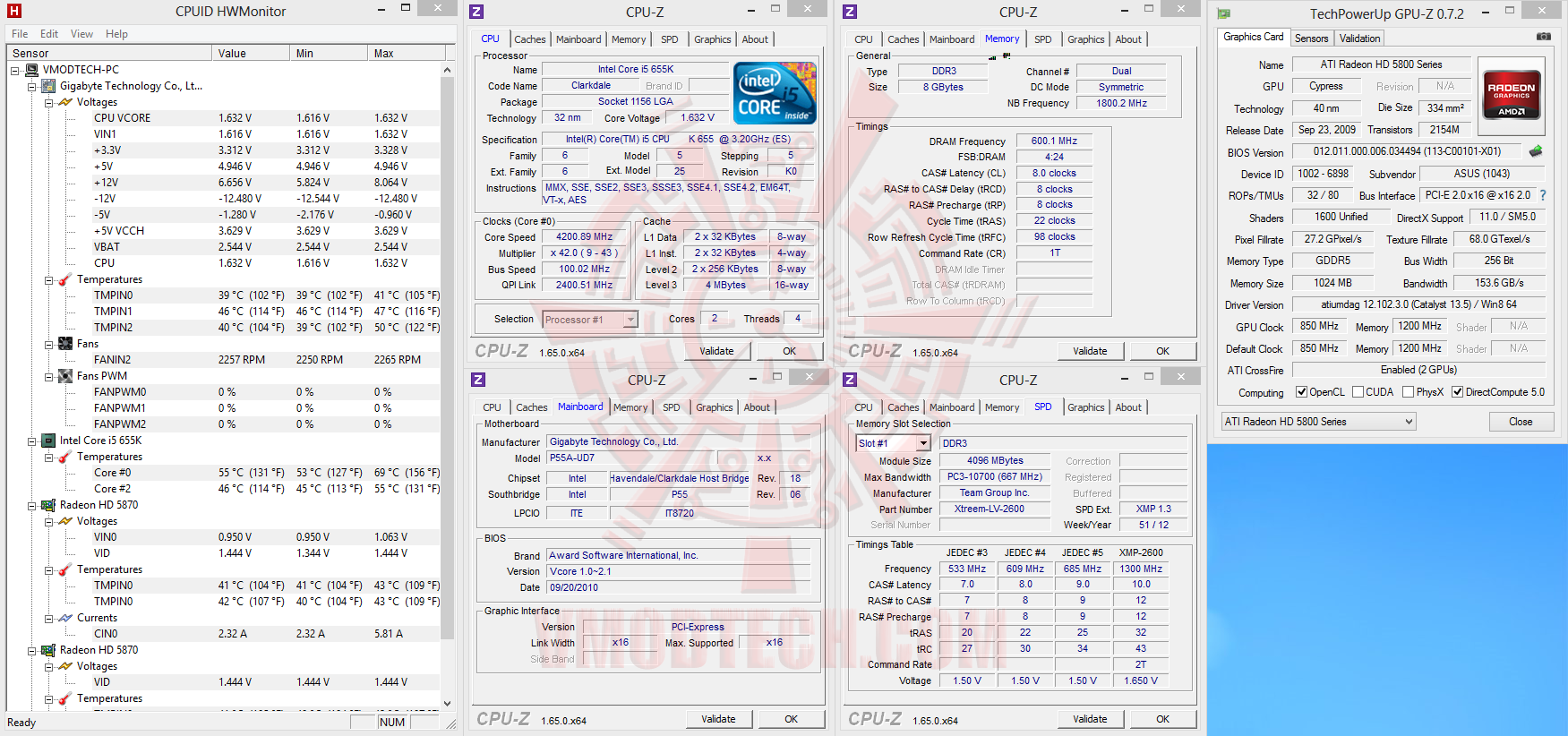
Task: Collapse the VMODTECH-PC tree node
Action: (15, 70)
